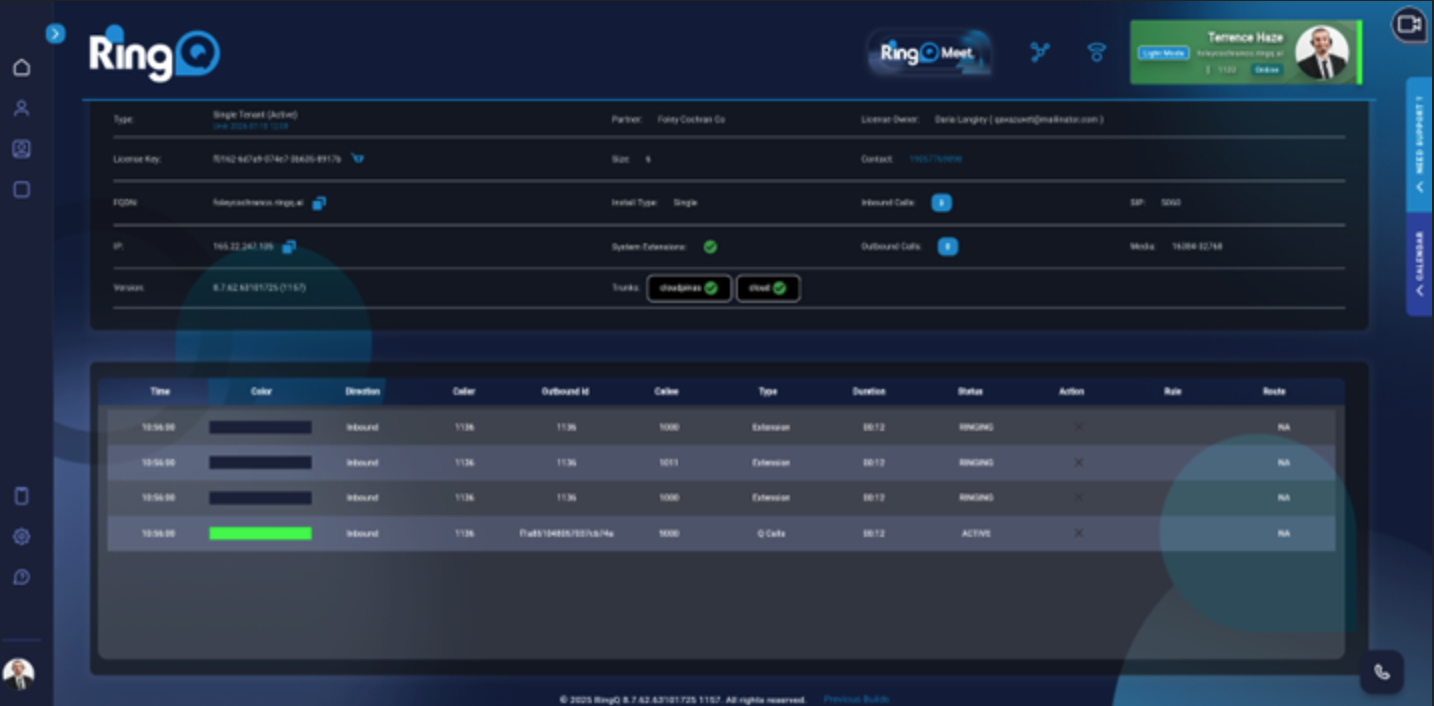Image resolution: width=1434 pixels, height=706 pixels.
Task: Open the RingQ Meet tab in the header
Action: coord(928,50)
